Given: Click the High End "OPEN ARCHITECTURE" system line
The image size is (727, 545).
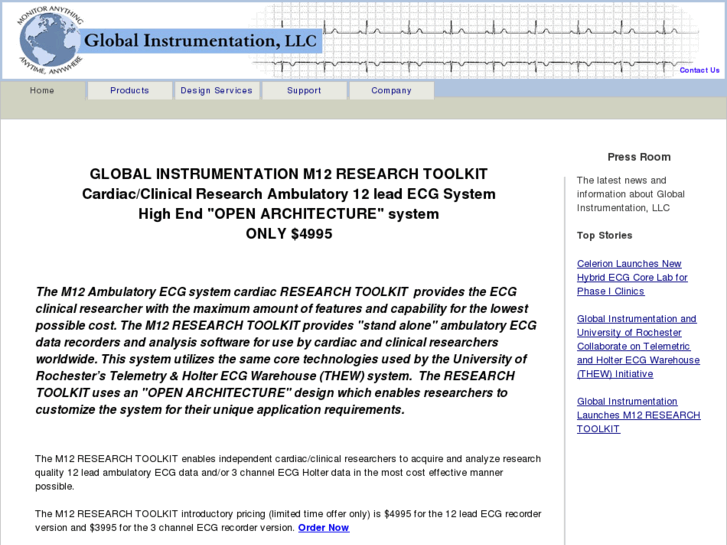Looking at the screenshot, I should point(288,214).
